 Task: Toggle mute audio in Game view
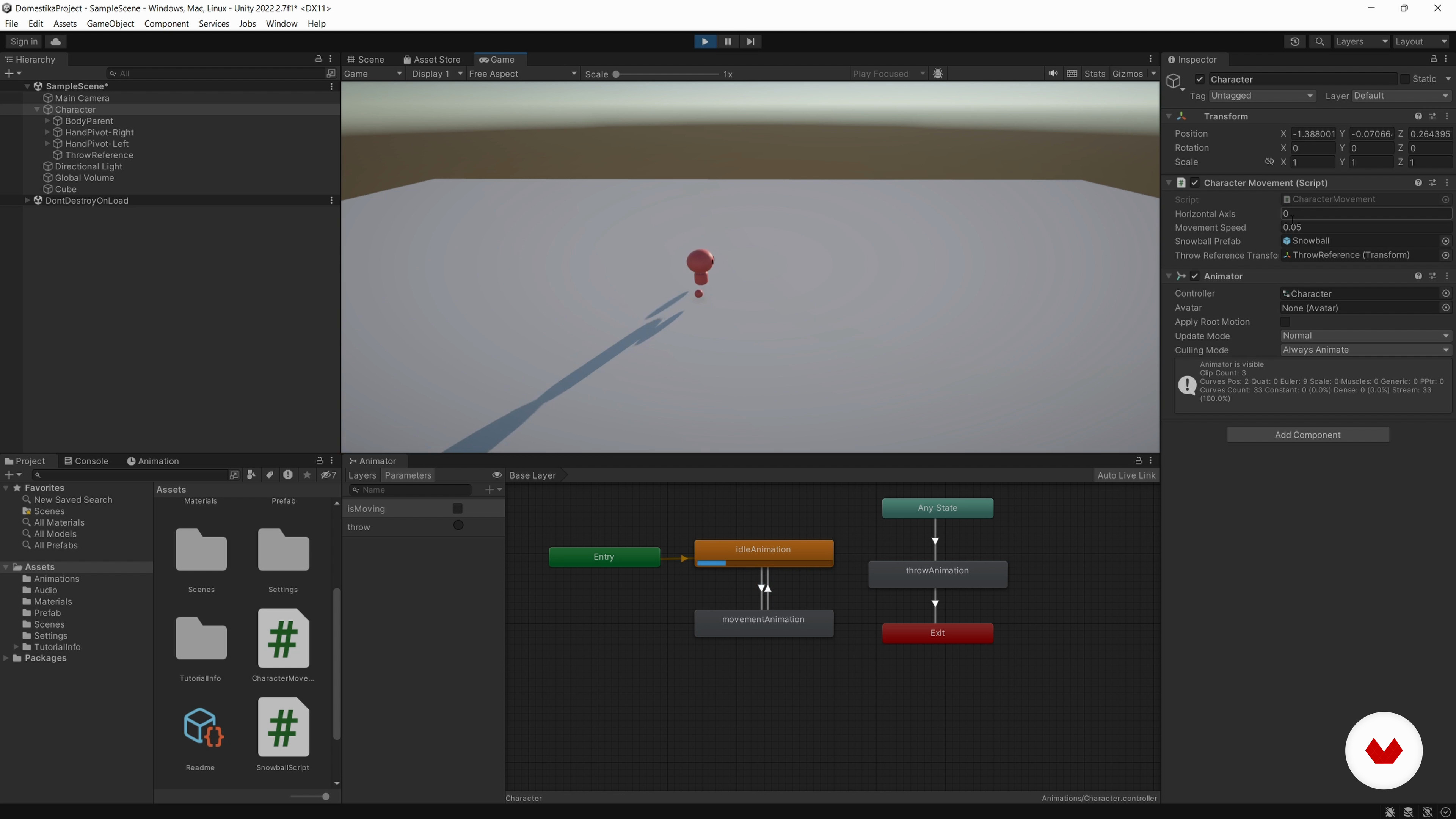[1053, 74]
